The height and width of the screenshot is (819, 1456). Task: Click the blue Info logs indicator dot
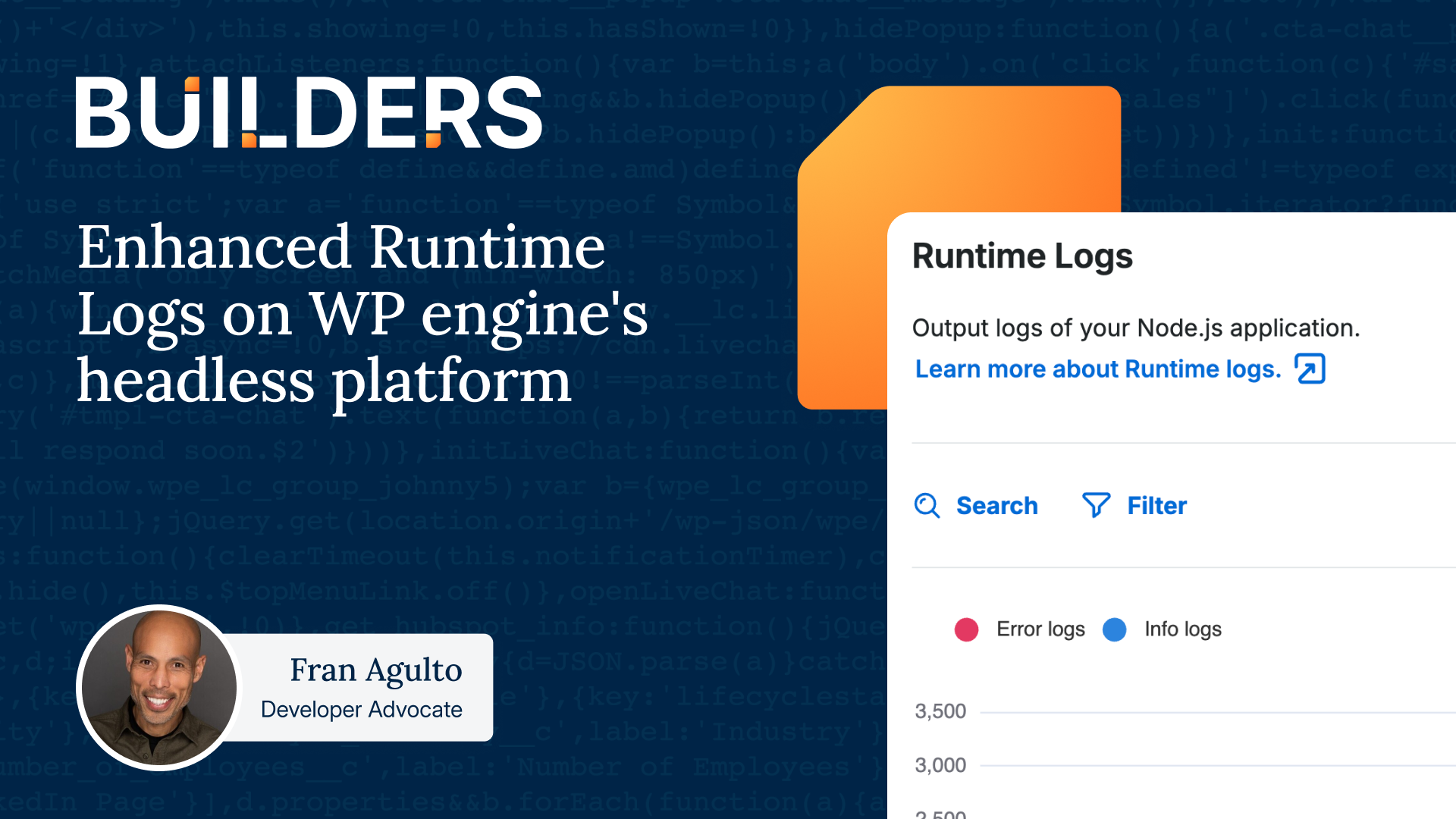coord(1115,629)
